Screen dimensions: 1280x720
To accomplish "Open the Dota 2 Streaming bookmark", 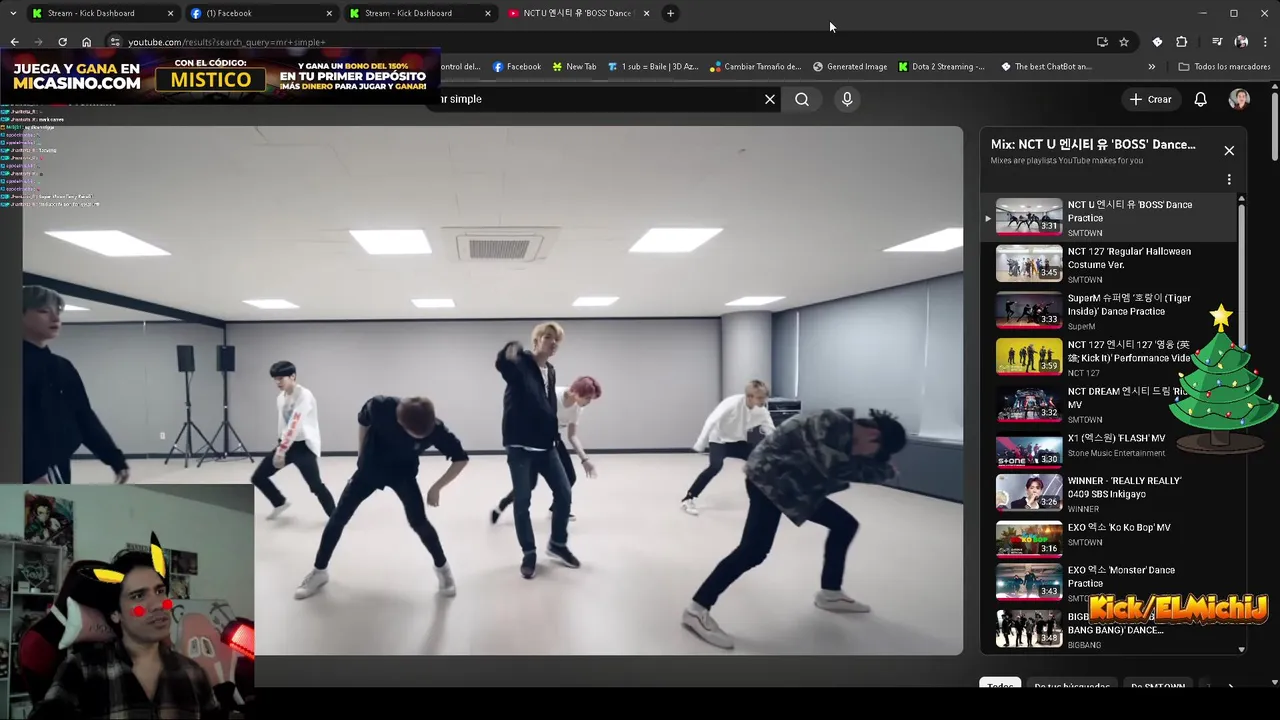I will click(x=941, y=67).
